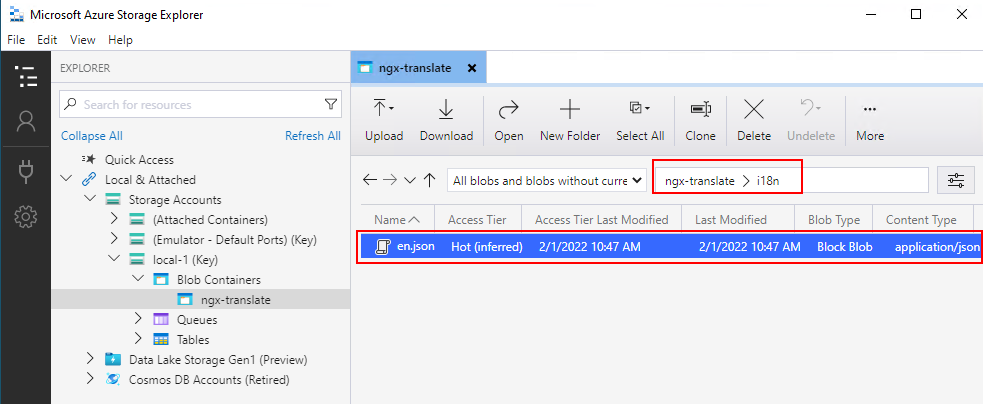The height and width of the screenshot is (404, 983).
Task: Expand the Emulator - Default Ports node
Action: (x=114, y=240)
